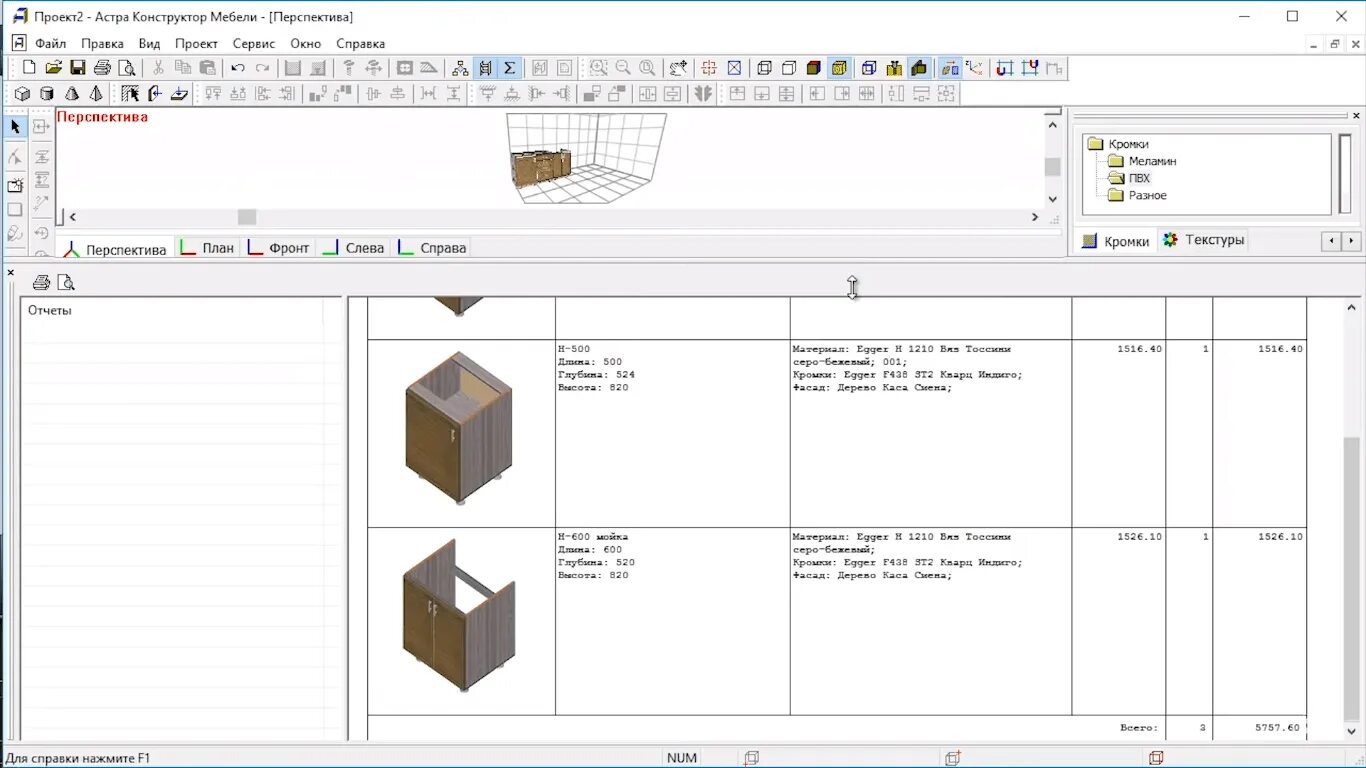The width and height of the screenshot is (1366, 768).
Task: Click panel tabs left scroll arrow
Action: [1331, 241]
